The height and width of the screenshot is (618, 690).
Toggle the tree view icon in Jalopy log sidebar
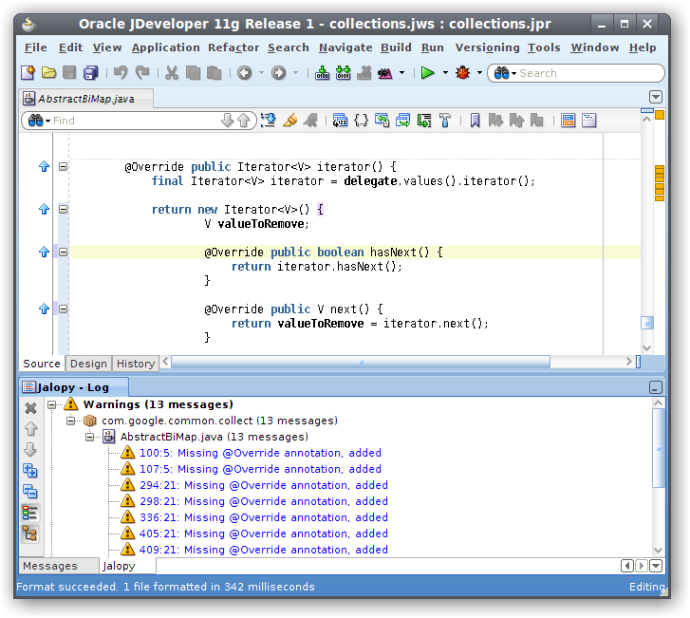point(30,534)
